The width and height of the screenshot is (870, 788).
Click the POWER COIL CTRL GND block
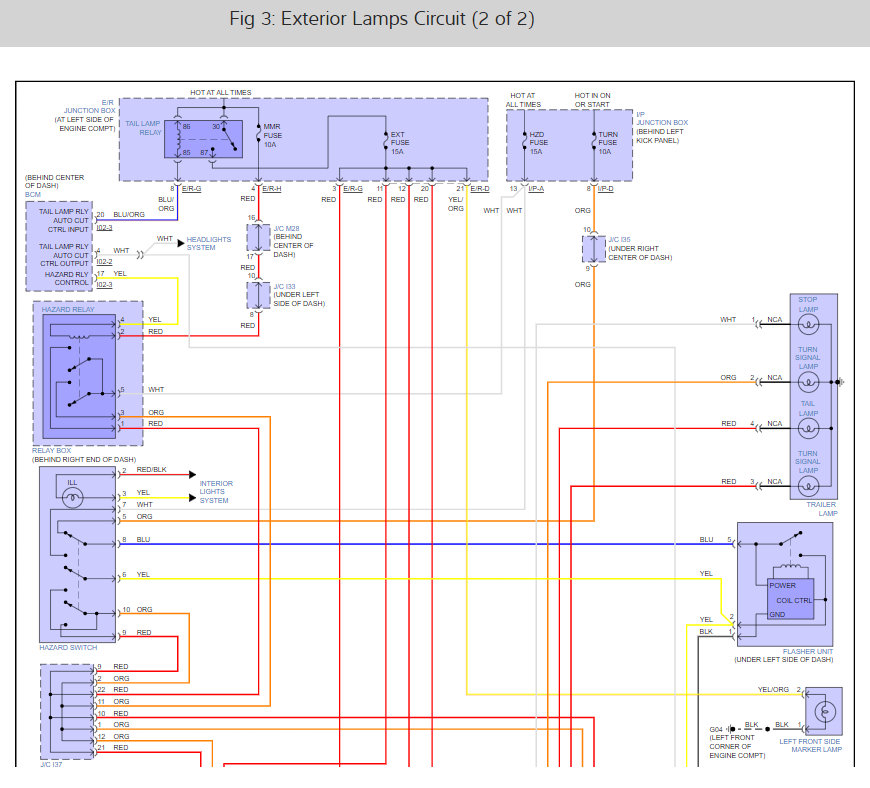tap(791, 599)
